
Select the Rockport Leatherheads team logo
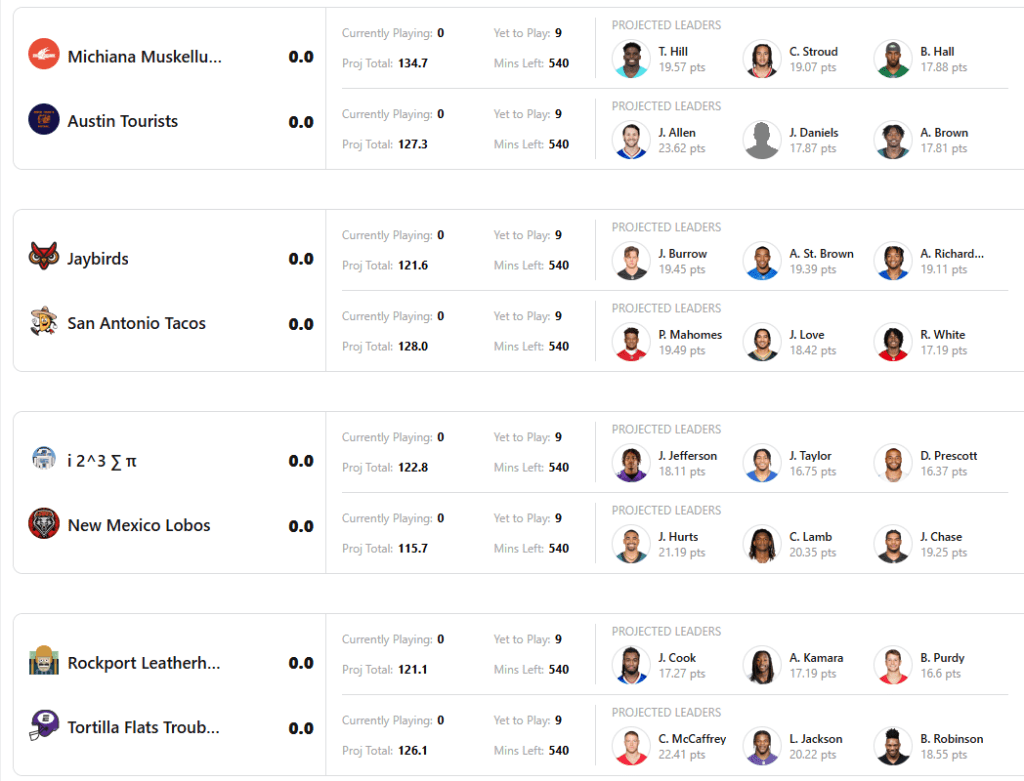click(44, 661)
